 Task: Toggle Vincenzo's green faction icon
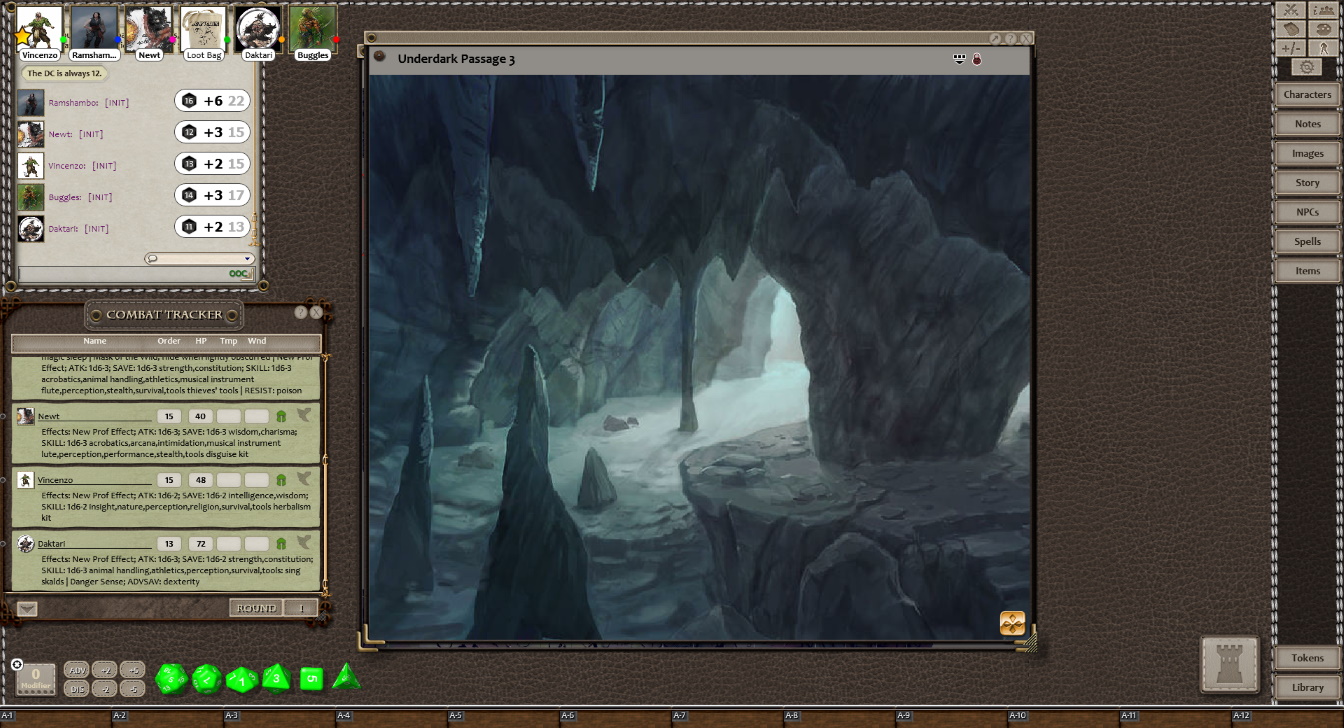[x=281, y=480]
